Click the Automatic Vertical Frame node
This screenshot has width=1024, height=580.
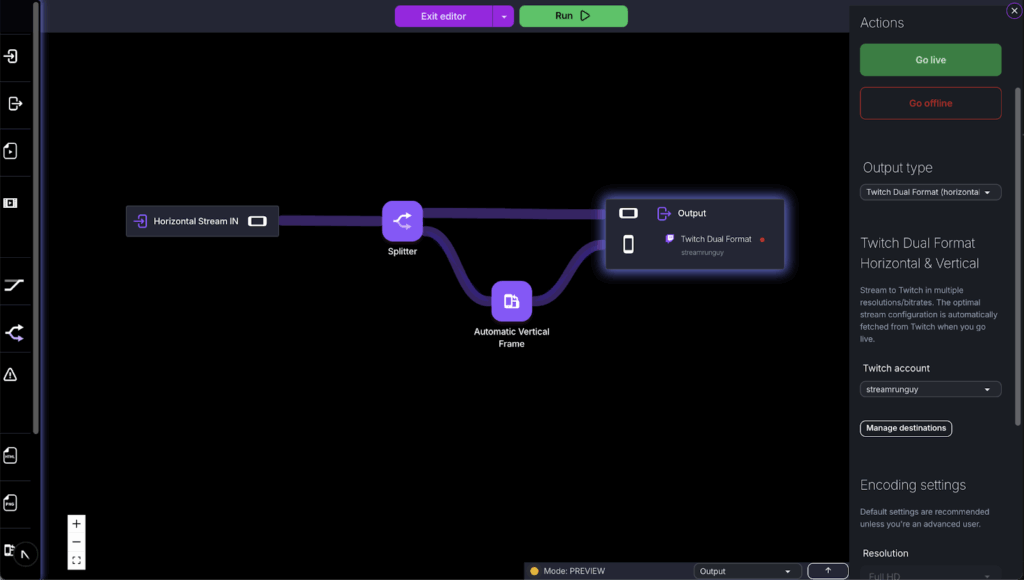pyautogui.click(x=510, y=301)
